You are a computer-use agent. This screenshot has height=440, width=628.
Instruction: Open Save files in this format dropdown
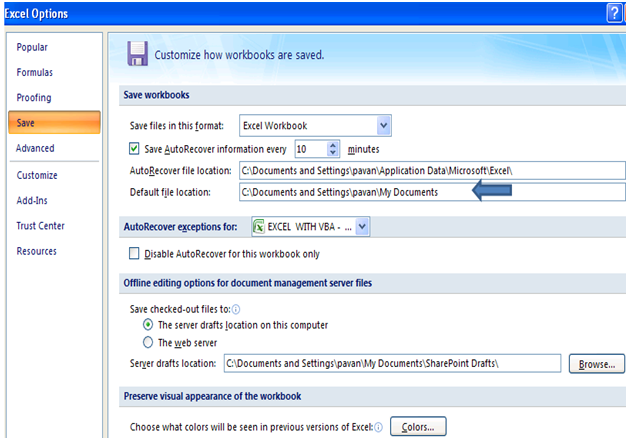tap(383, 126)
